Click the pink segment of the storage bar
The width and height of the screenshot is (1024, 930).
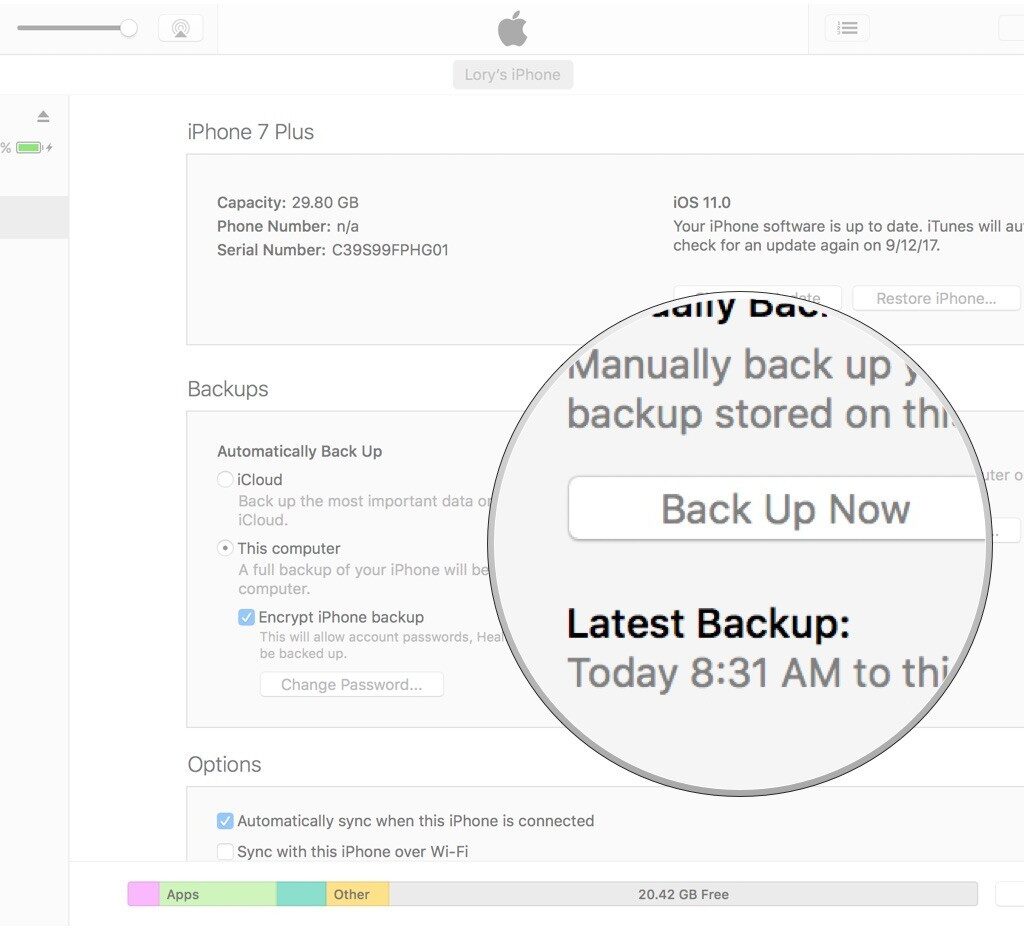click(143, 894)
